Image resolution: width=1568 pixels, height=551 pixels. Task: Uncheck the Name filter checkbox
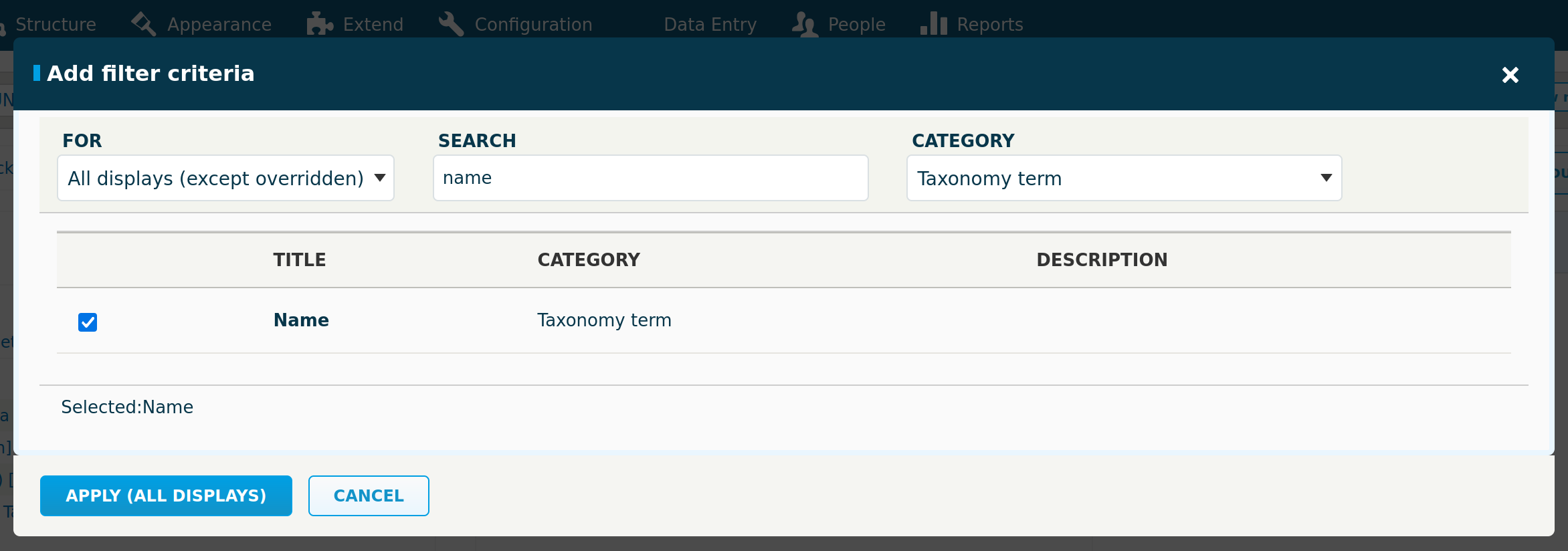(87, 322)
